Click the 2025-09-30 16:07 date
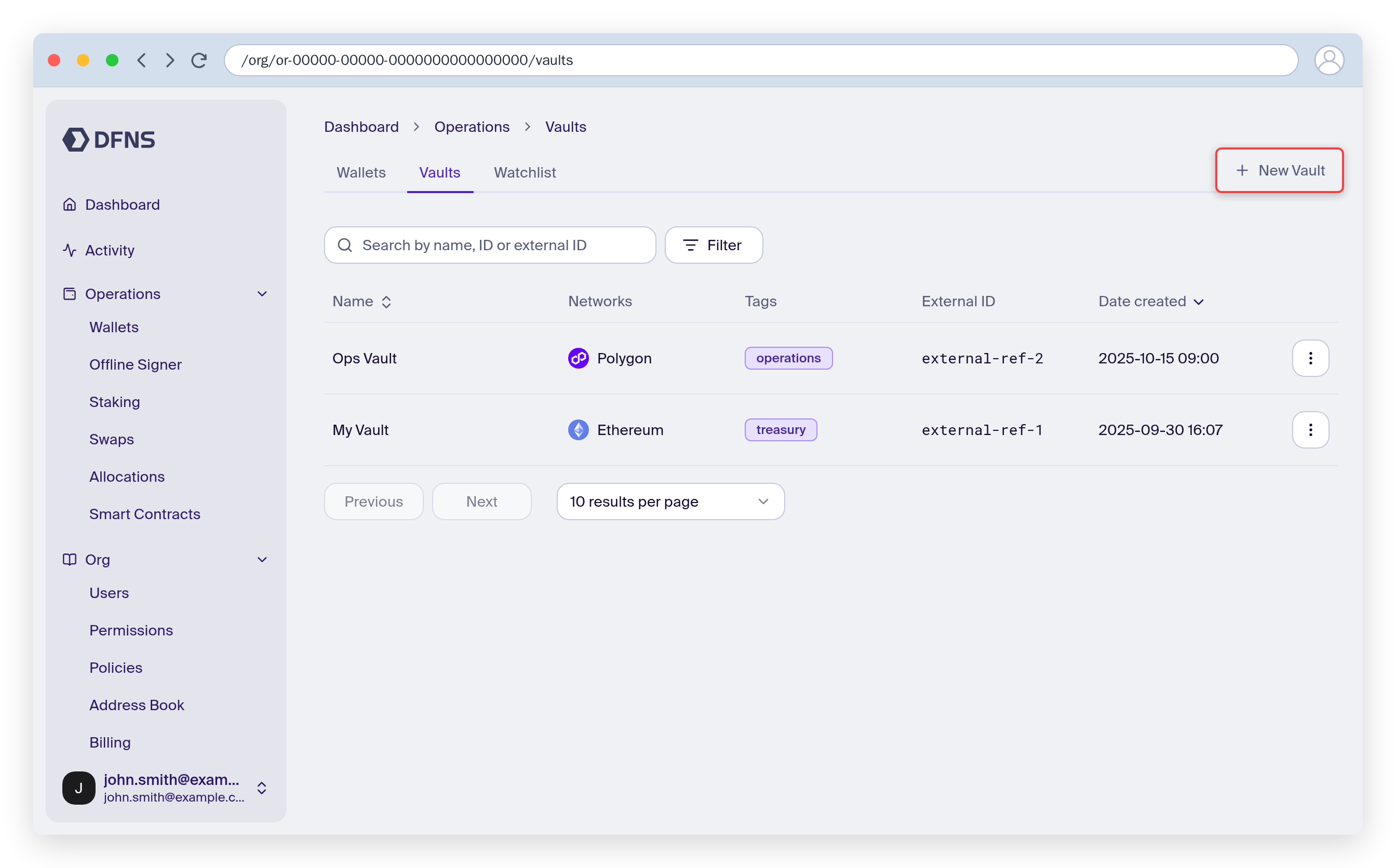Viewport: 1396px width, 868px height. click(1161, 430)
